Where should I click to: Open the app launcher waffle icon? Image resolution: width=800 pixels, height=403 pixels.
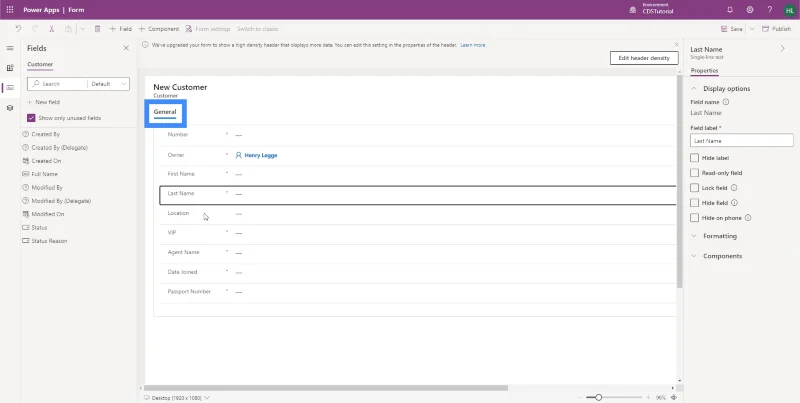tap(10, 10)
